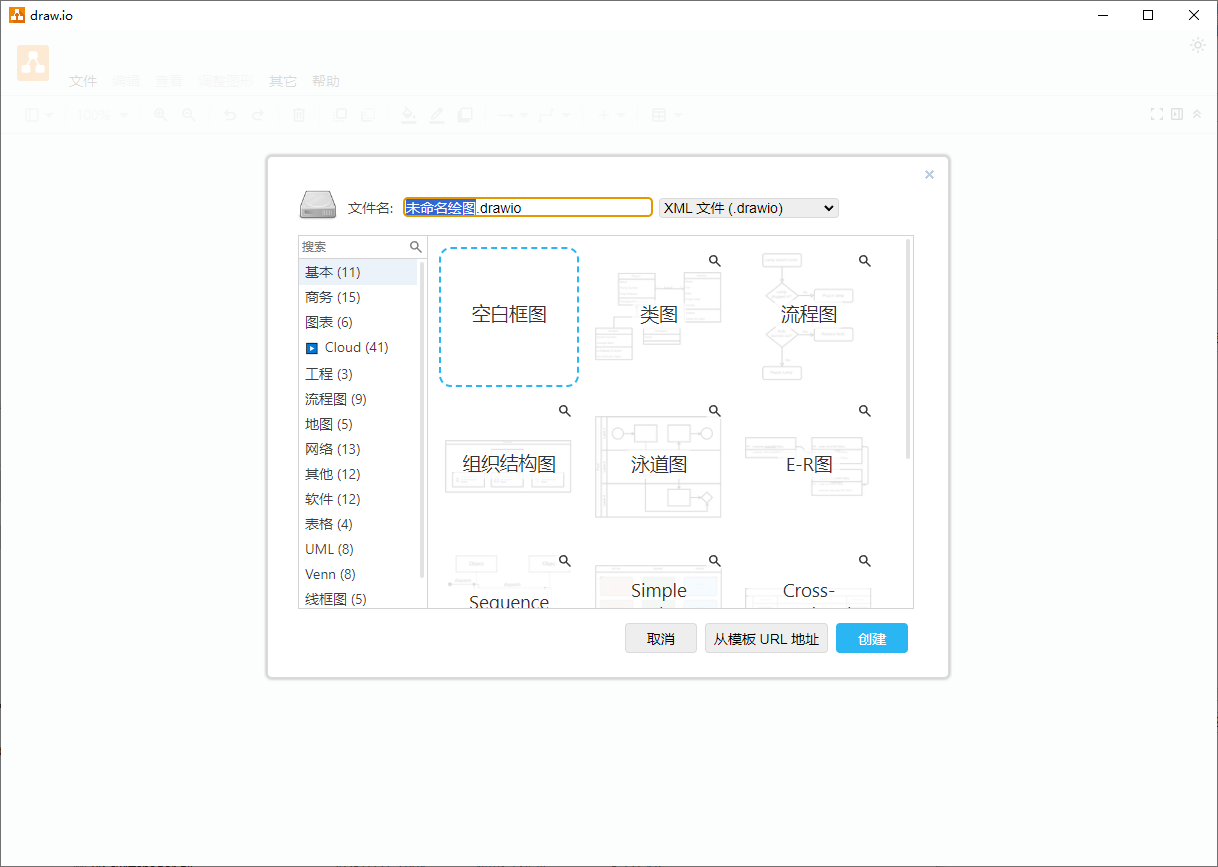The image size is (1218, 867).
Task: Click the dimmed shadow toolbar icon
Action: 464,115
